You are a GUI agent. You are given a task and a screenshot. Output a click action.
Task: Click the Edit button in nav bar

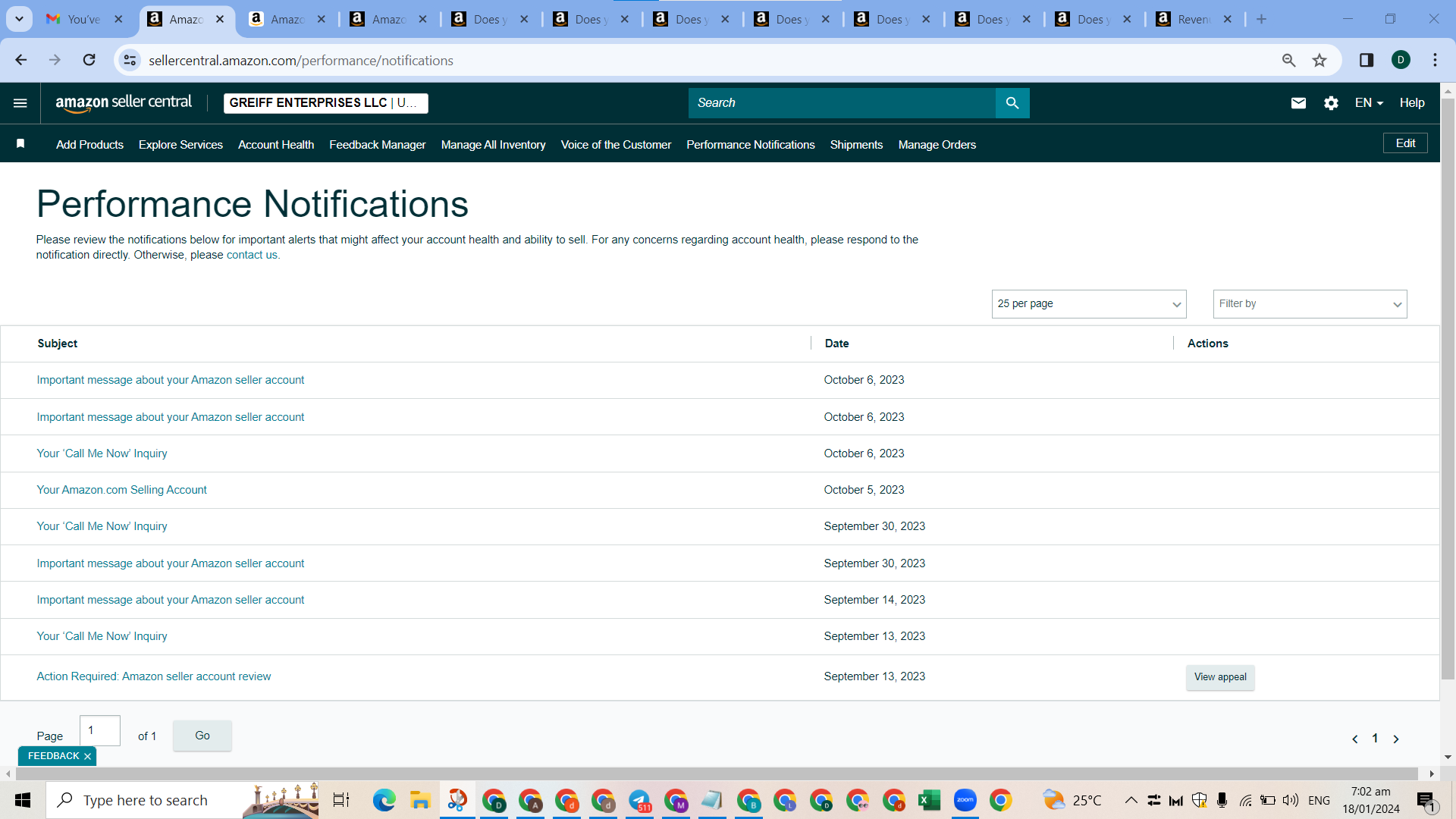click(1405, 143)
